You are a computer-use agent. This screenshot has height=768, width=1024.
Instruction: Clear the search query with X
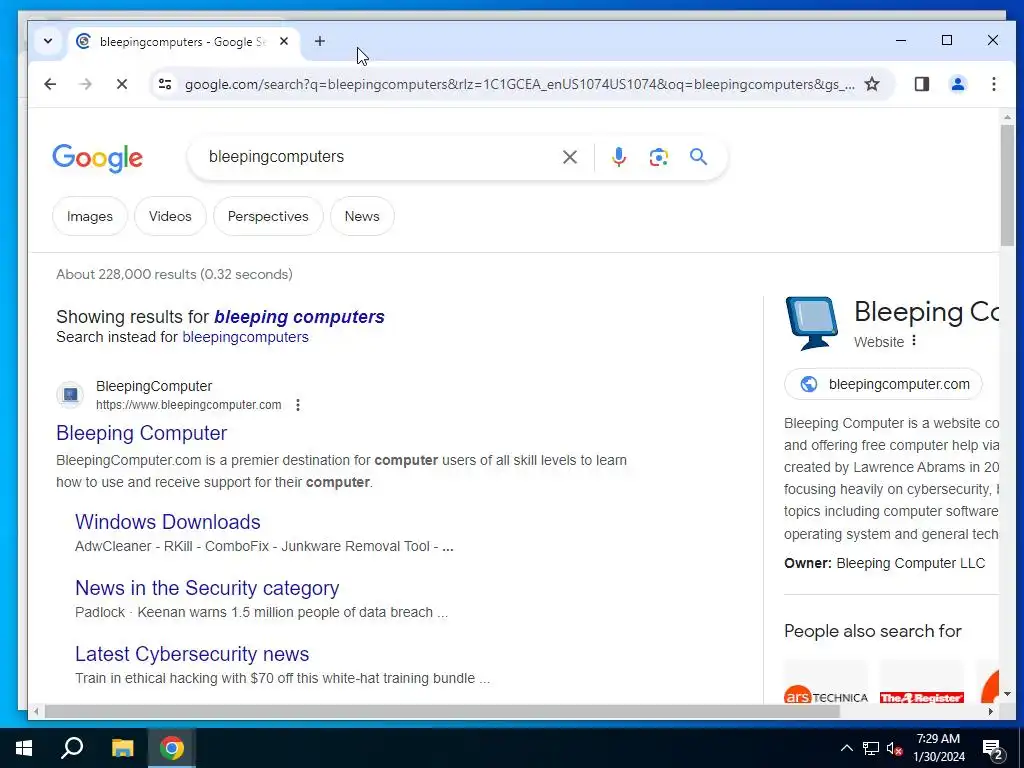(569, 157)
